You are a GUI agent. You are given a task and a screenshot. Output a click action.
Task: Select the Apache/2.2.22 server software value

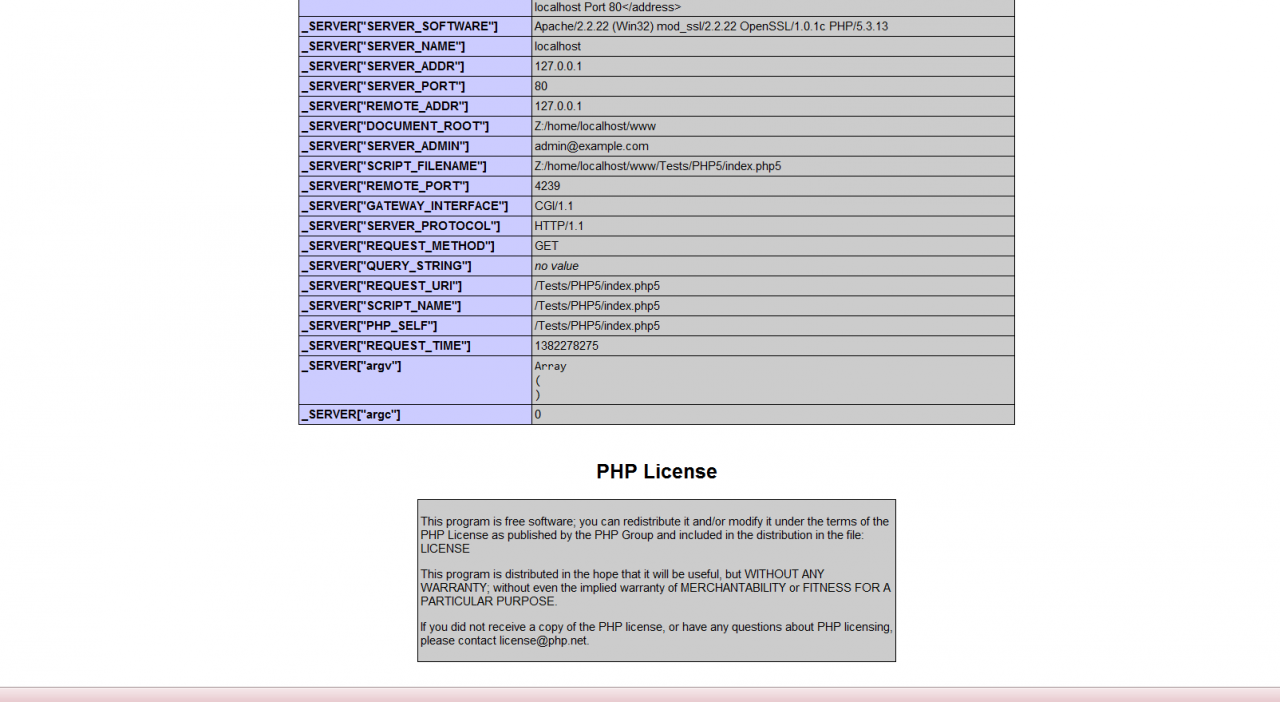(711, 26)
